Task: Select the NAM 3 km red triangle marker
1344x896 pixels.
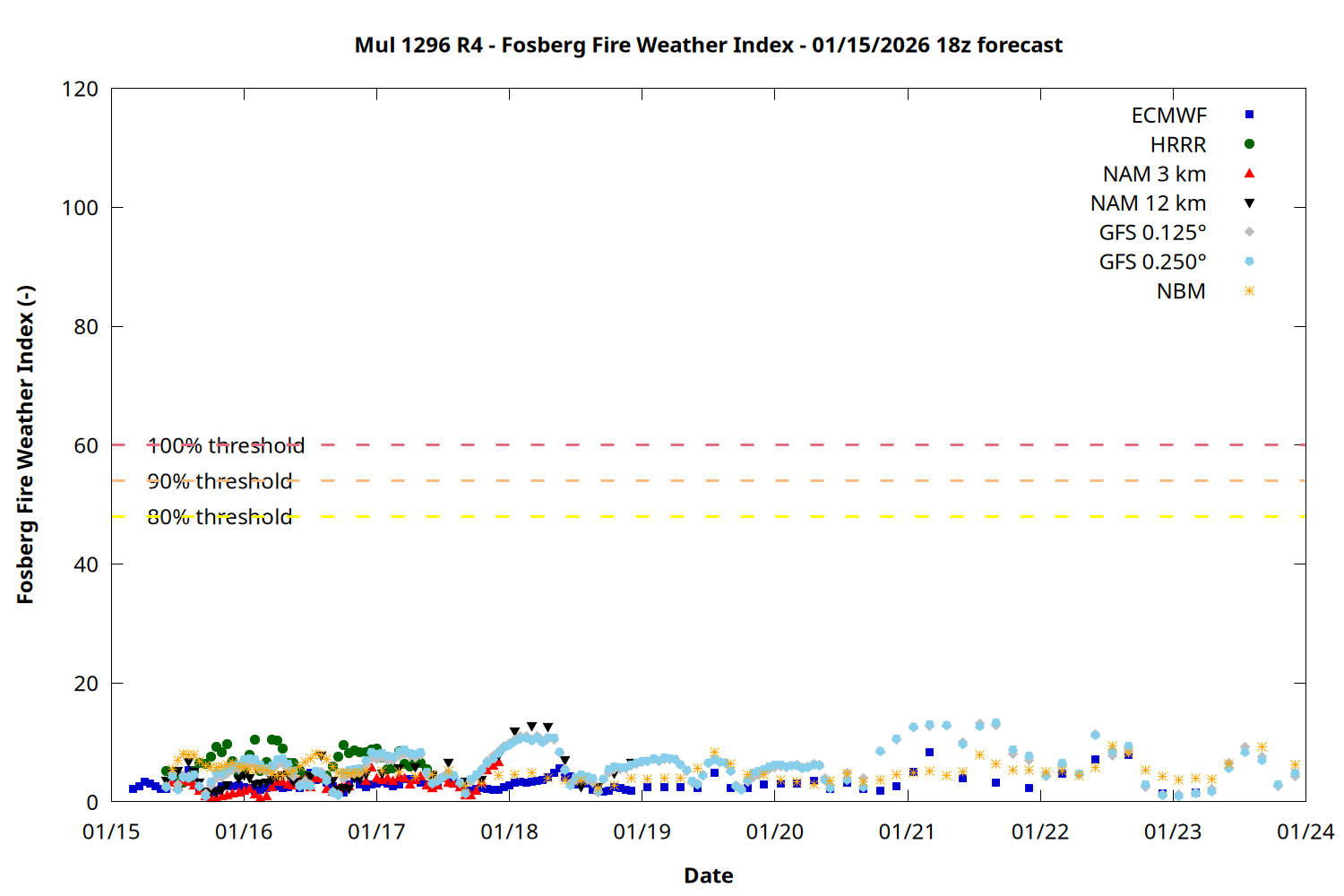Action: click(1249, 174)
